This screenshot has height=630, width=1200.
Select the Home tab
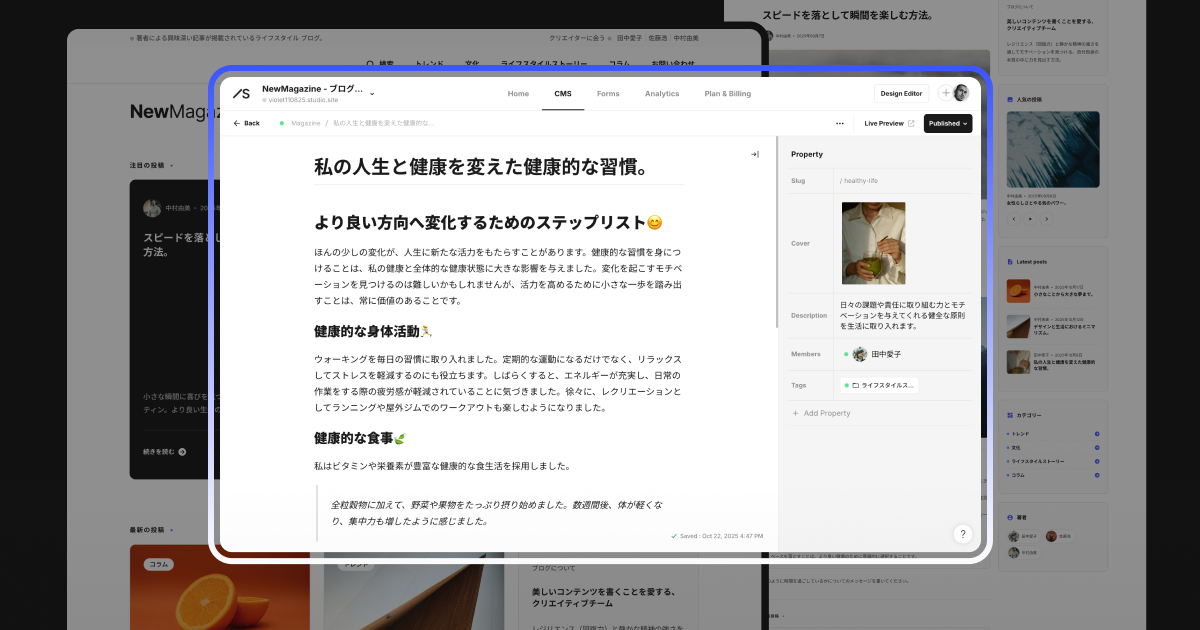click(518, 93)
